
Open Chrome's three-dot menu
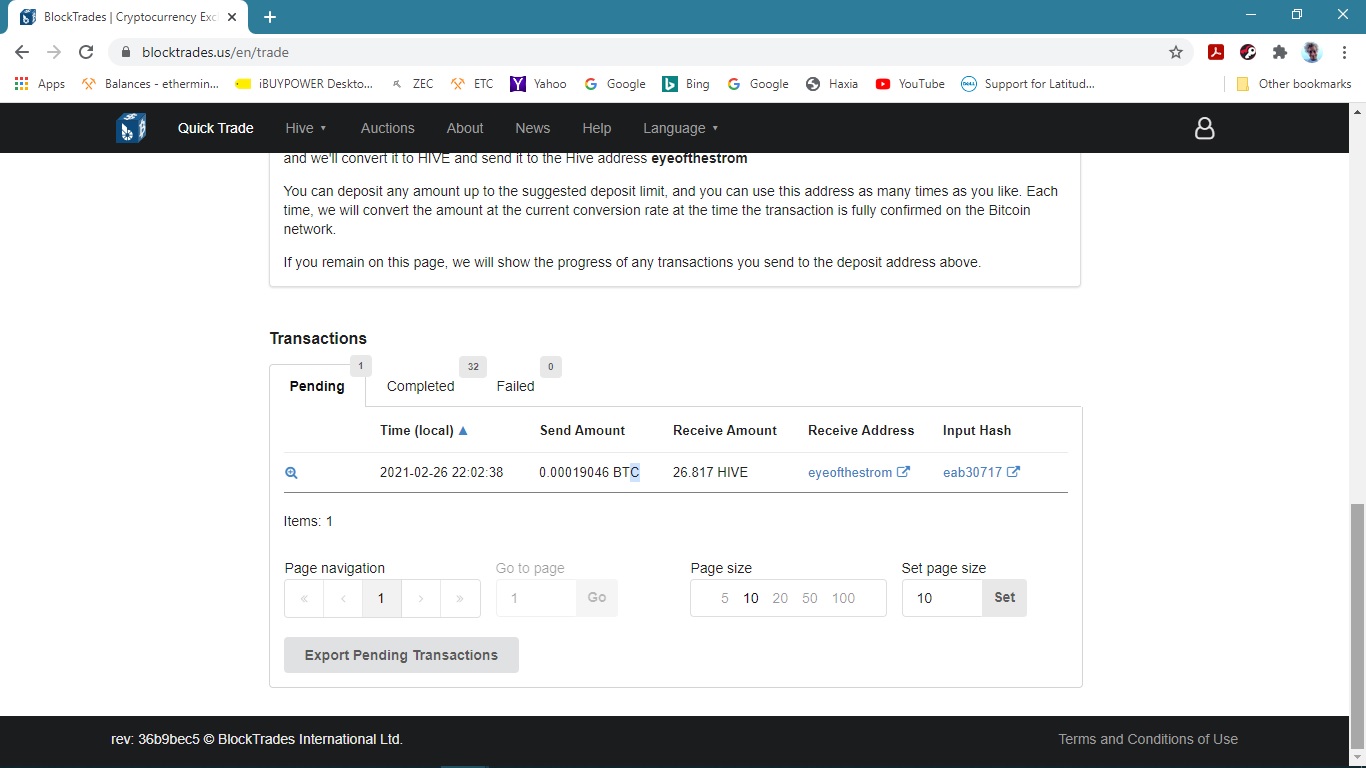[x=1344, y=52]
